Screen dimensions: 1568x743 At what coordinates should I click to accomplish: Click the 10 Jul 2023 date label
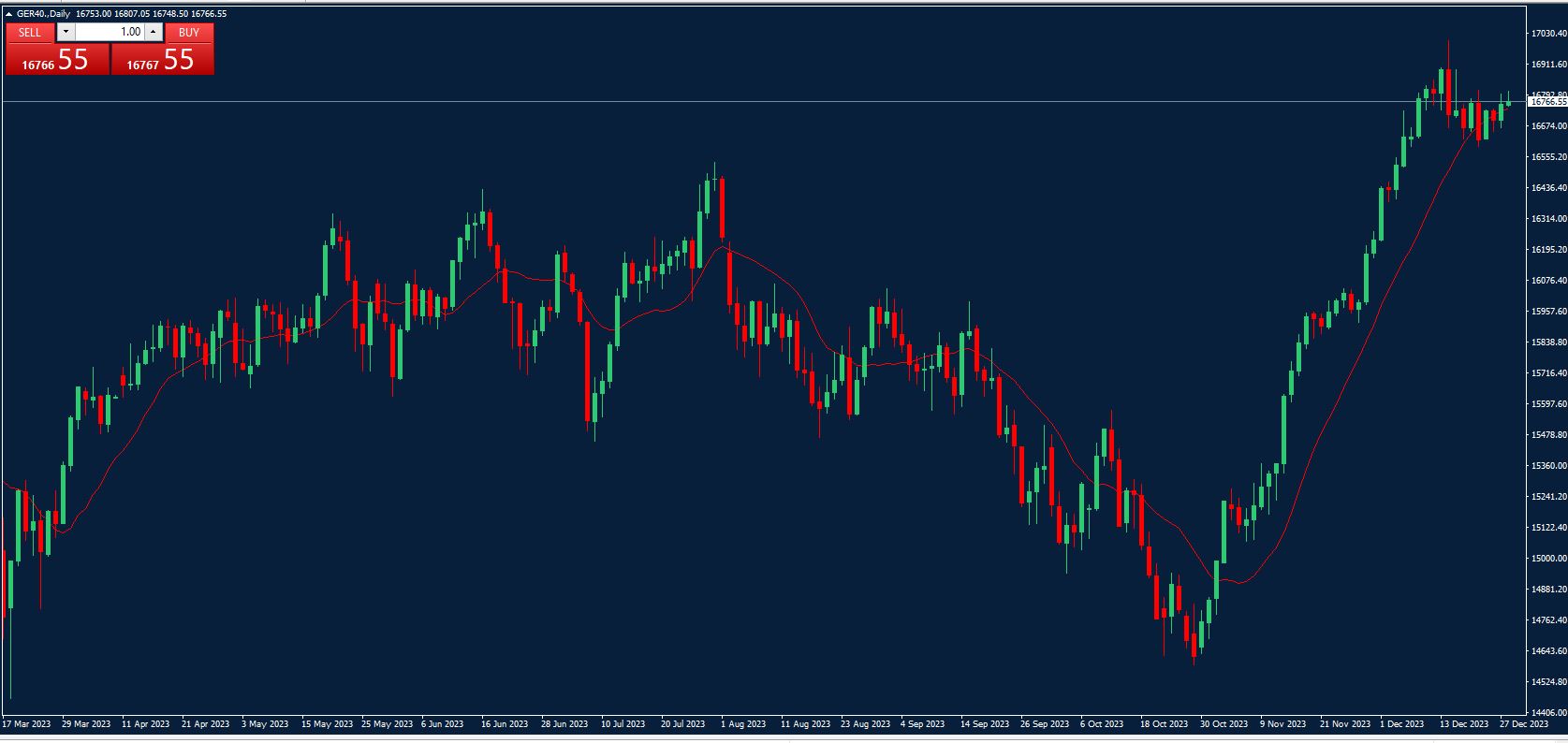[x=623, y=724]
